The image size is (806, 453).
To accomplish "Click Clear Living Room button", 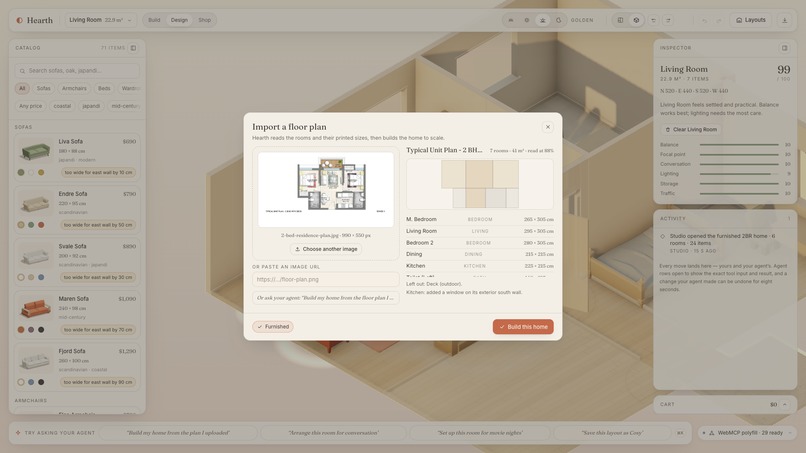I will pyautogui.click(x=691, y=130).
